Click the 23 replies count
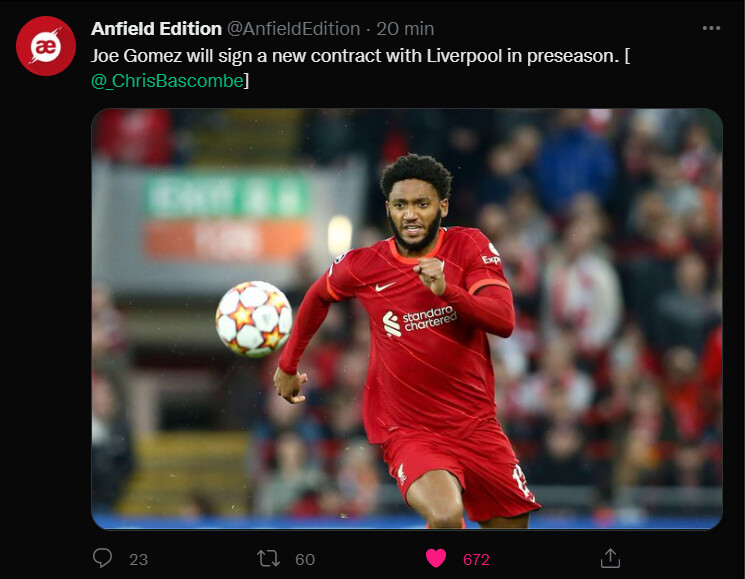745x579 pixels. 138,560
